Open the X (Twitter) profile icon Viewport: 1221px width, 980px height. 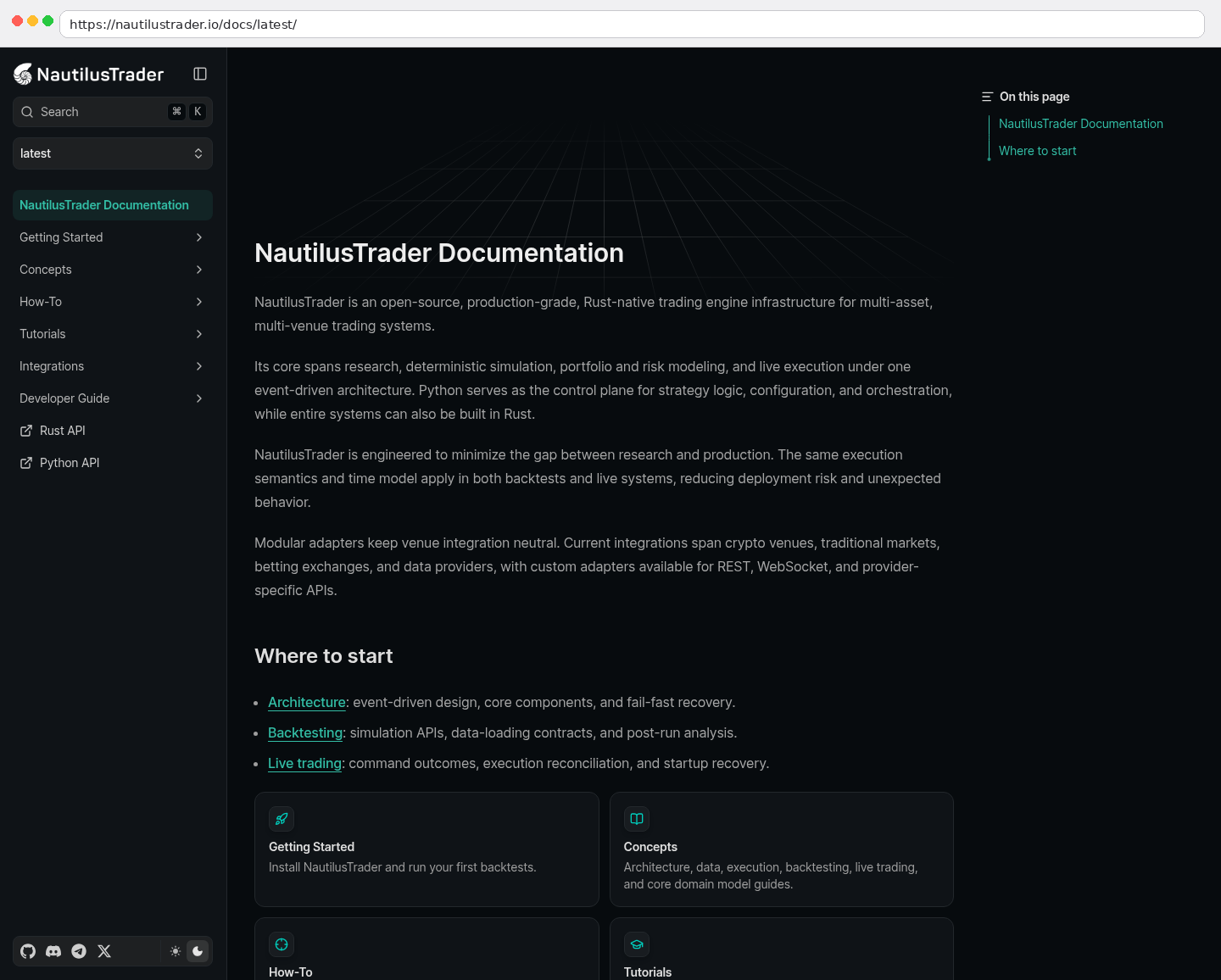pos(104,951)
